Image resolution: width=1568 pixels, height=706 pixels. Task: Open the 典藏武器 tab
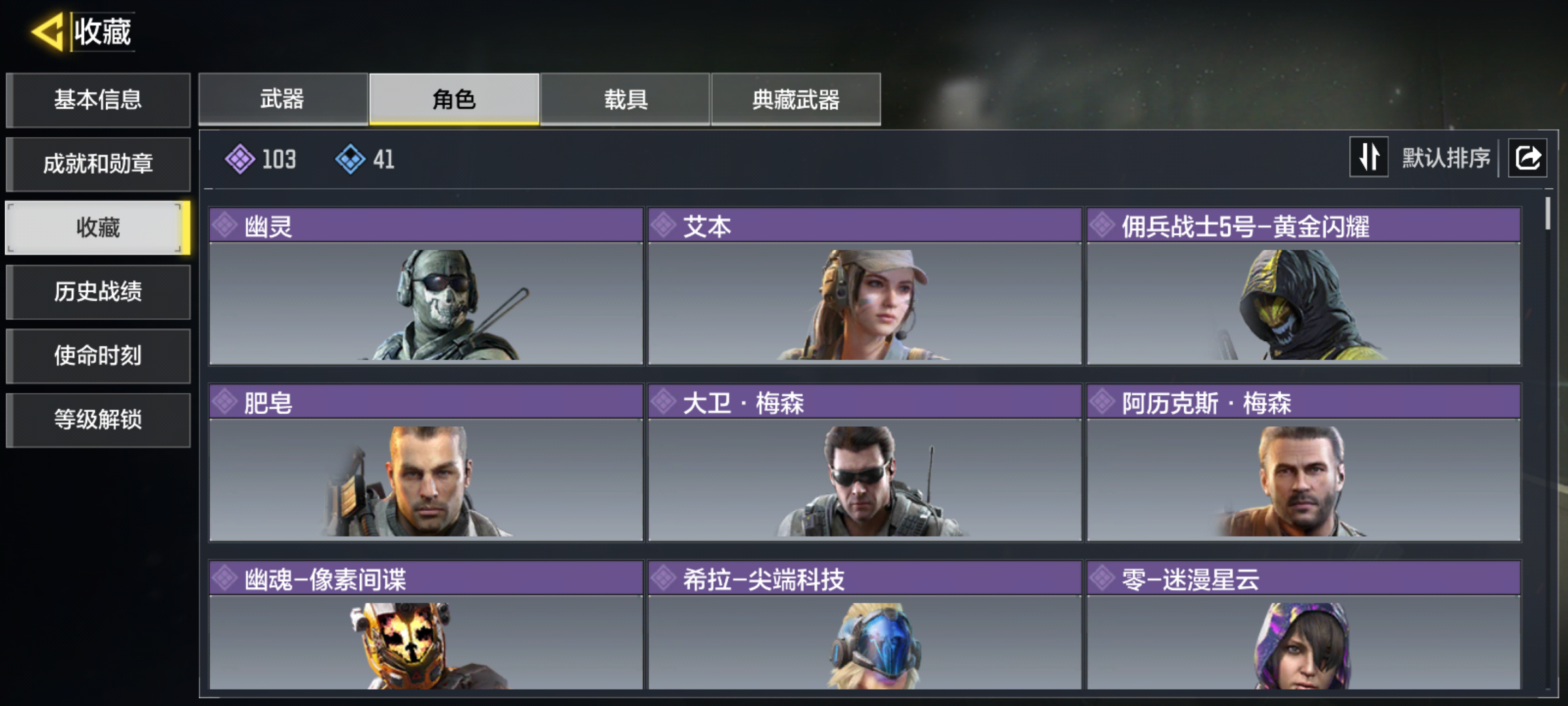point(796,99)
